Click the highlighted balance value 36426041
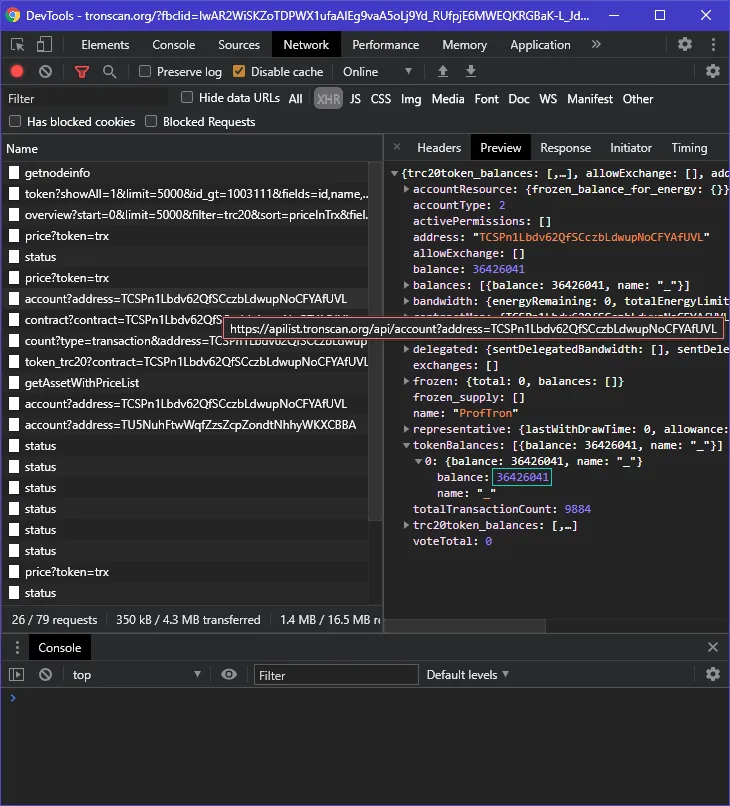Screen dimensions: 730x806 click(x=522, y=477)
